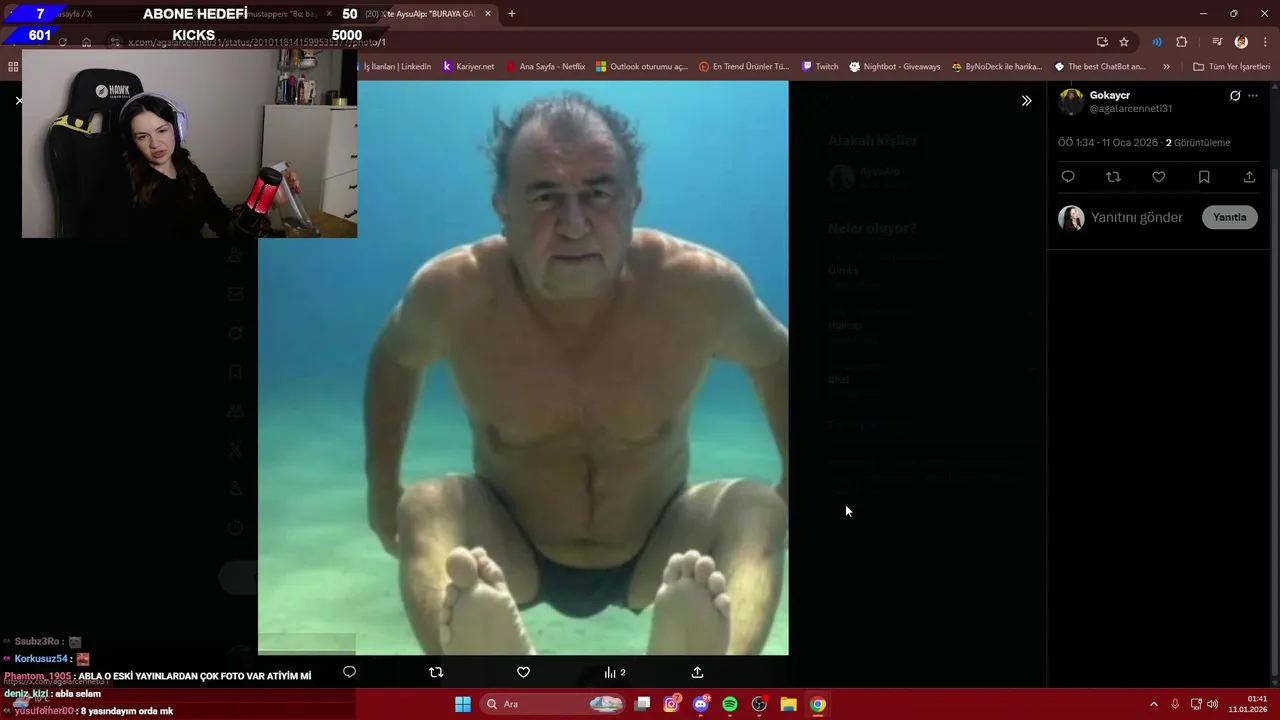Screen dimensions: 1280x720
Task: Open the tweet's more options menu
Action: pyautogui.click(x=1253, y=96)
